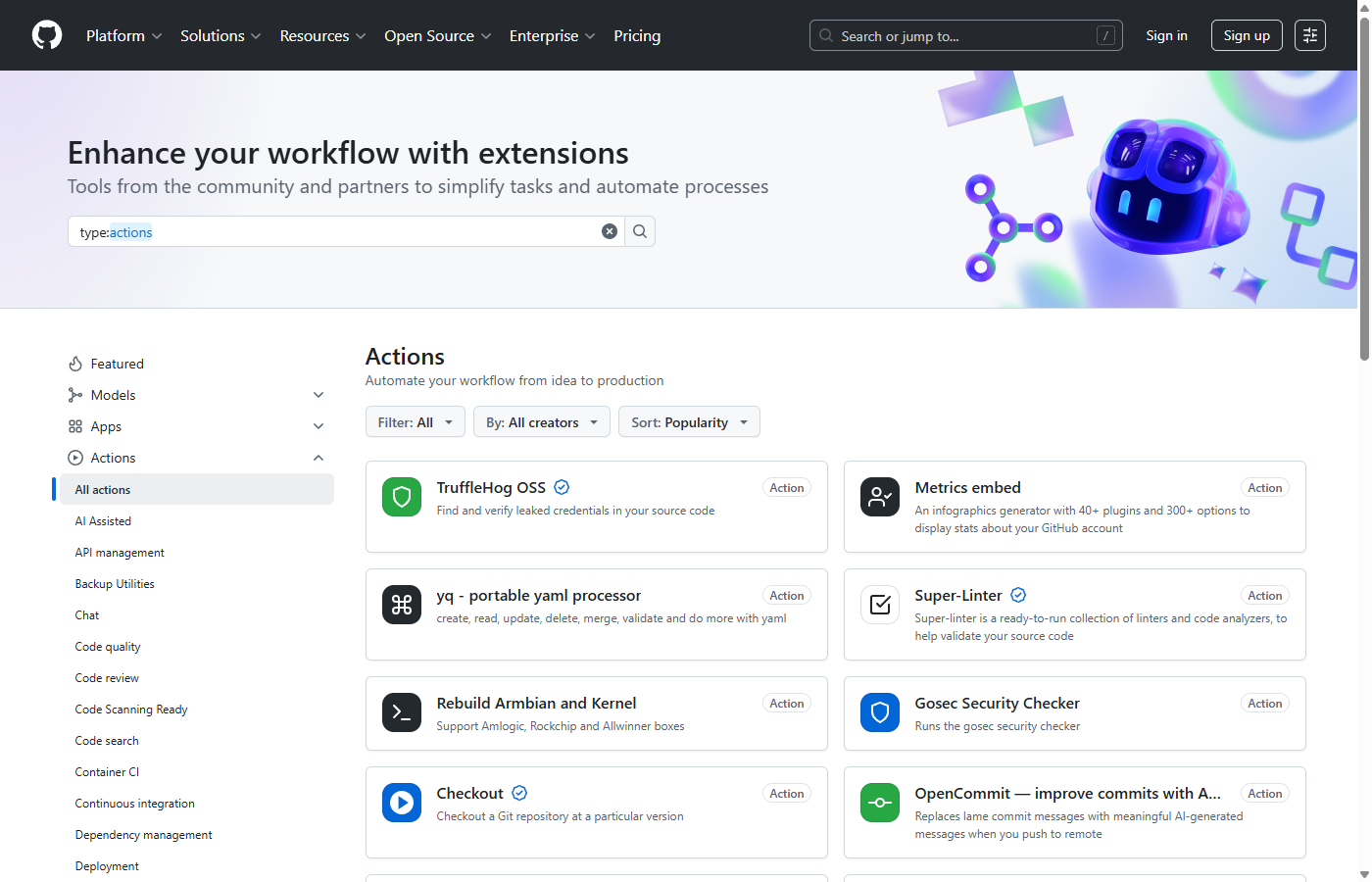
Task: Select the TruffleHog OSS shield icon
Action: 401,497
